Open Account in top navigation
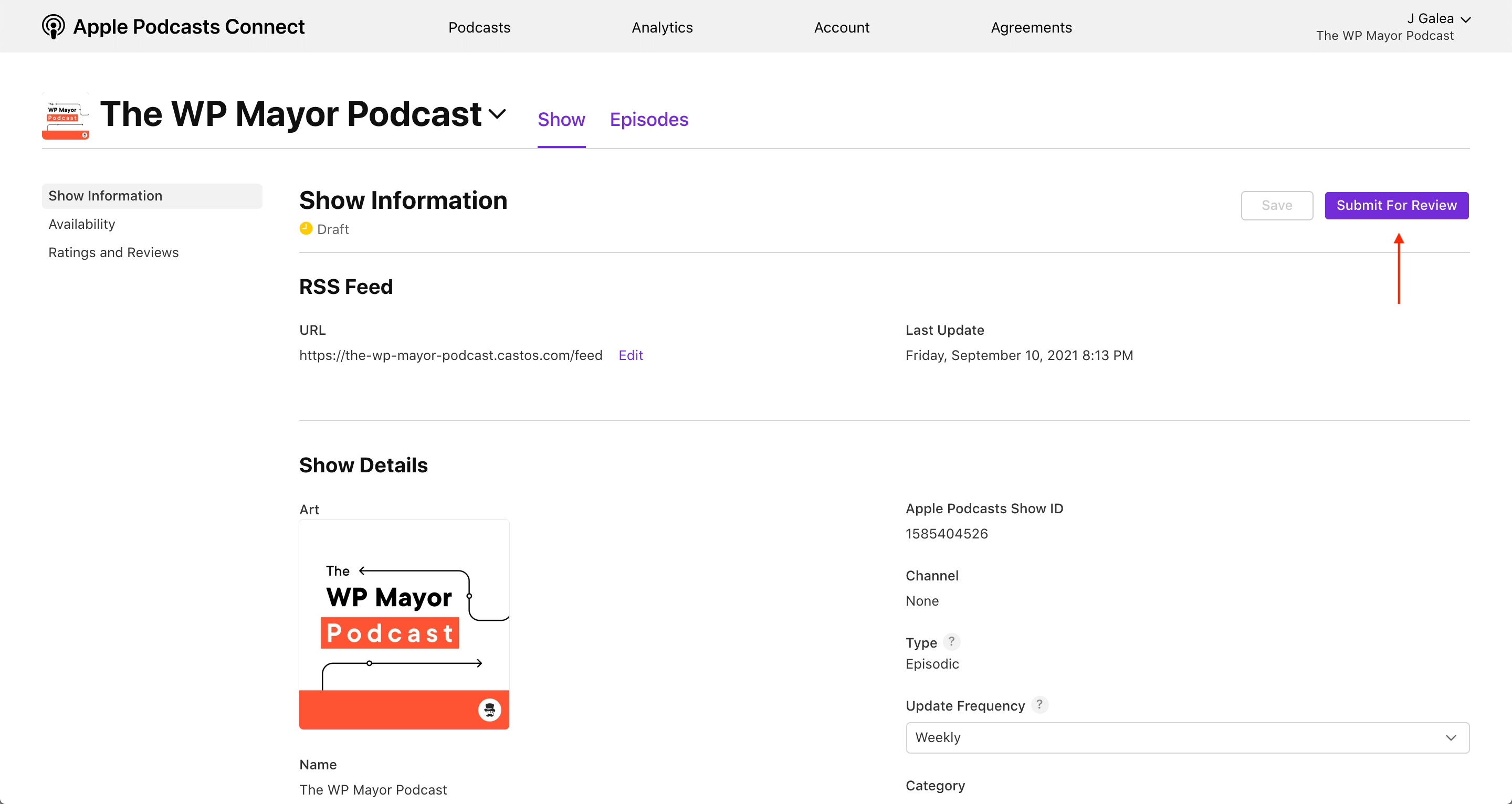Screen dimensions: 1512x804 [x=842, y=28]
